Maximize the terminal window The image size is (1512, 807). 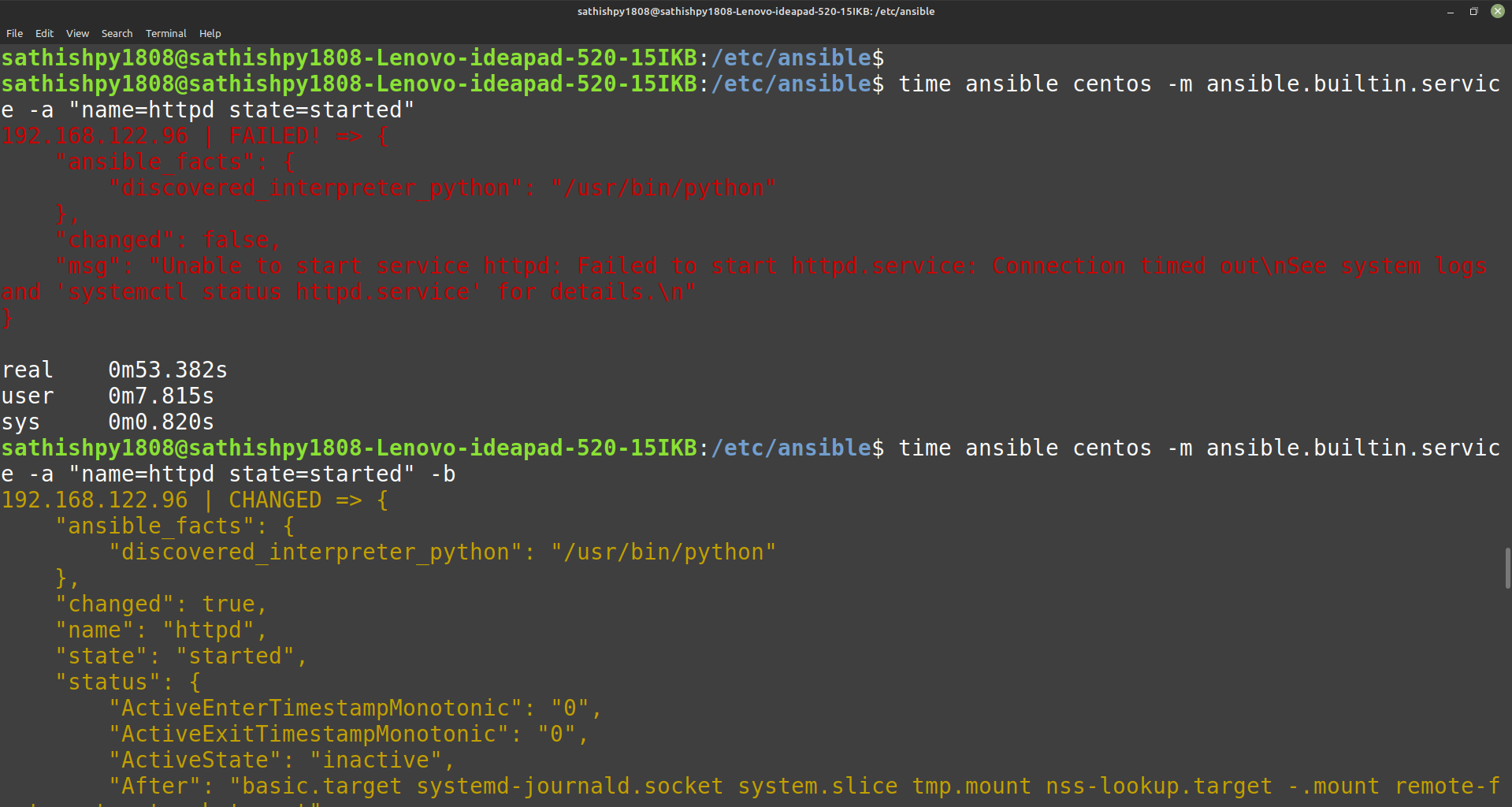tap(1473, 12)
